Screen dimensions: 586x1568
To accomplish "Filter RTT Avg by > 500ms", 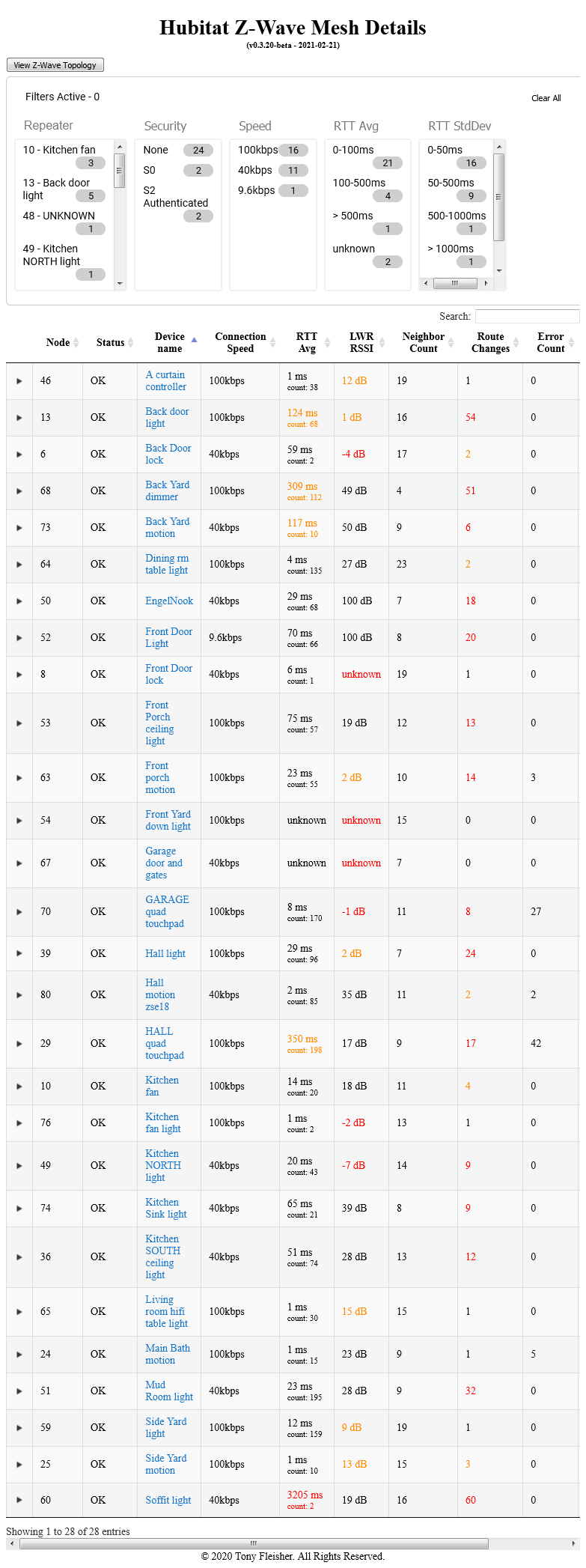I will [x=367, y=222].
